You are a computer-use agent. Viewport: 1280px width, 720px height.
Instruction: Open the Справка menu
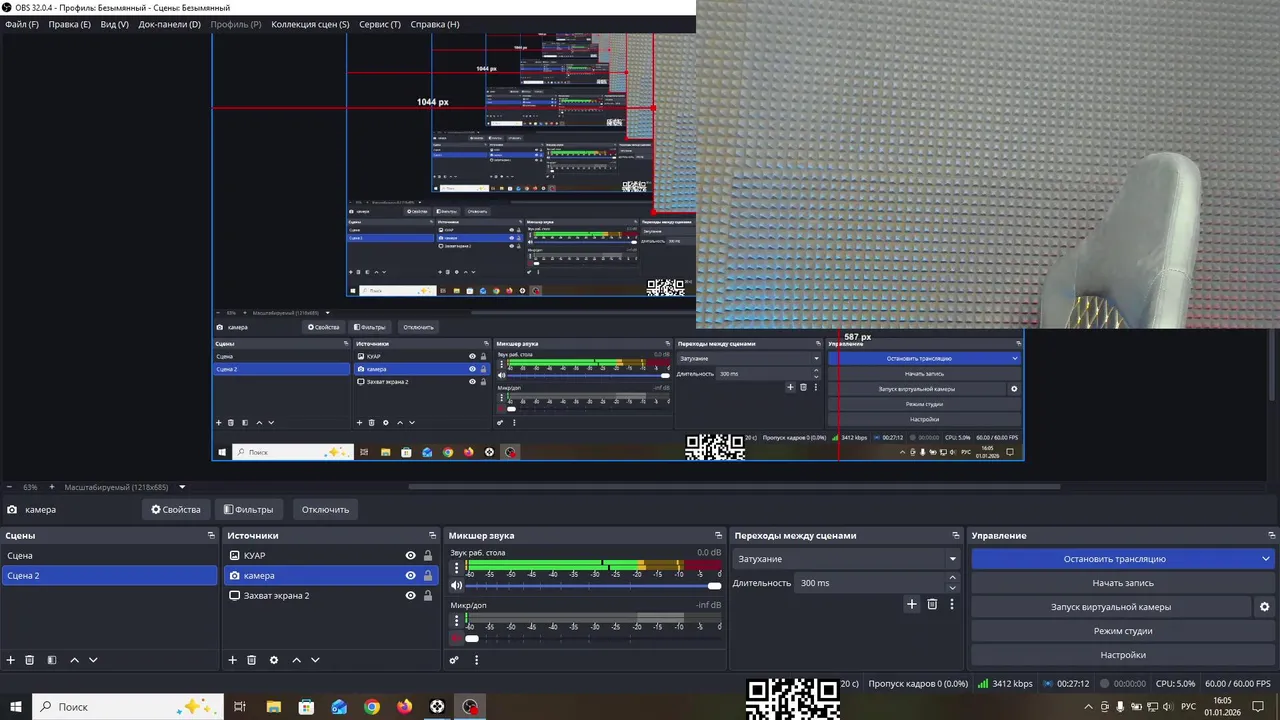435,24
